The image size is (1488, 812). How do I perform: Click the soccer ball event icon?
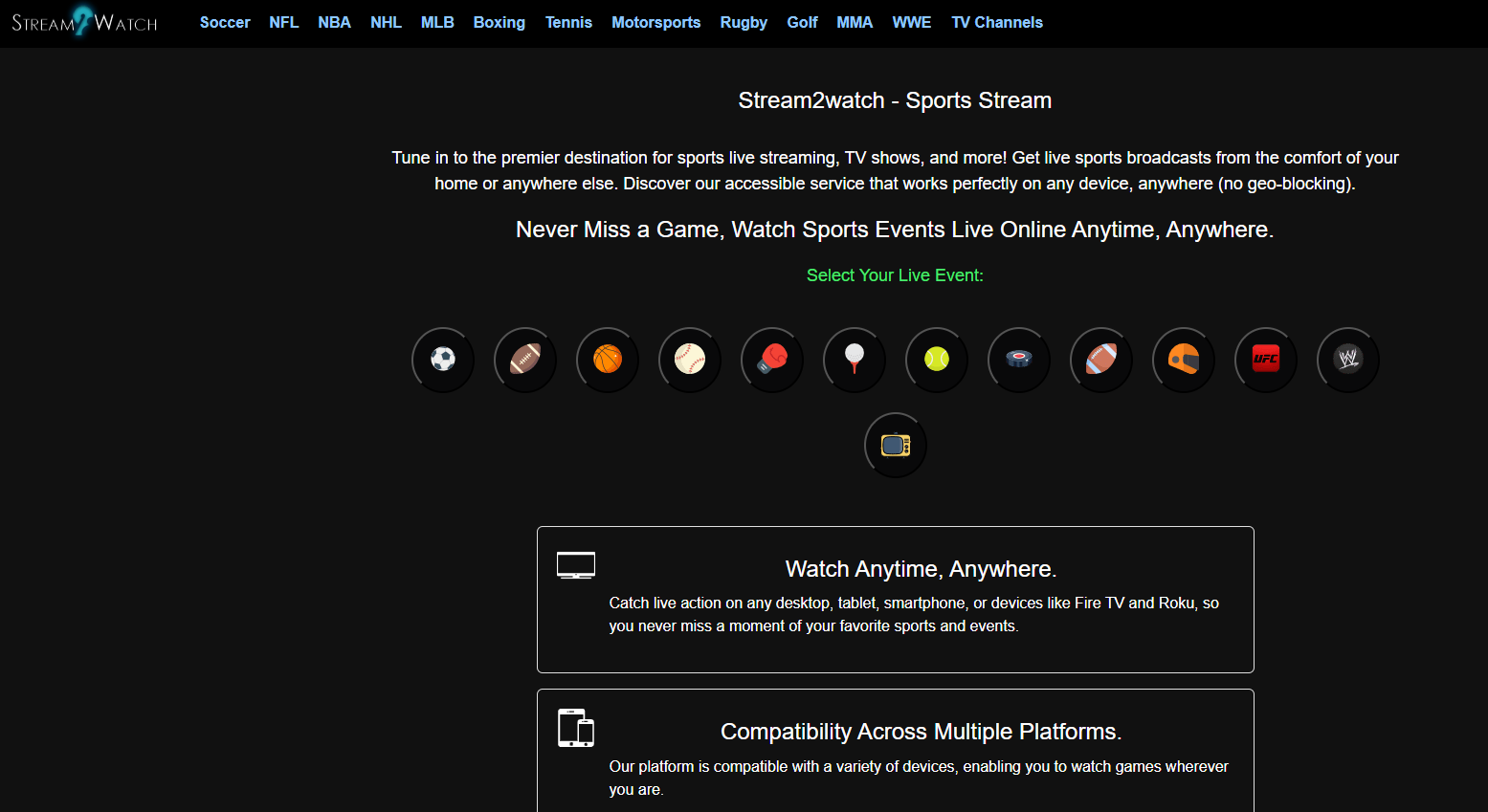442,360
